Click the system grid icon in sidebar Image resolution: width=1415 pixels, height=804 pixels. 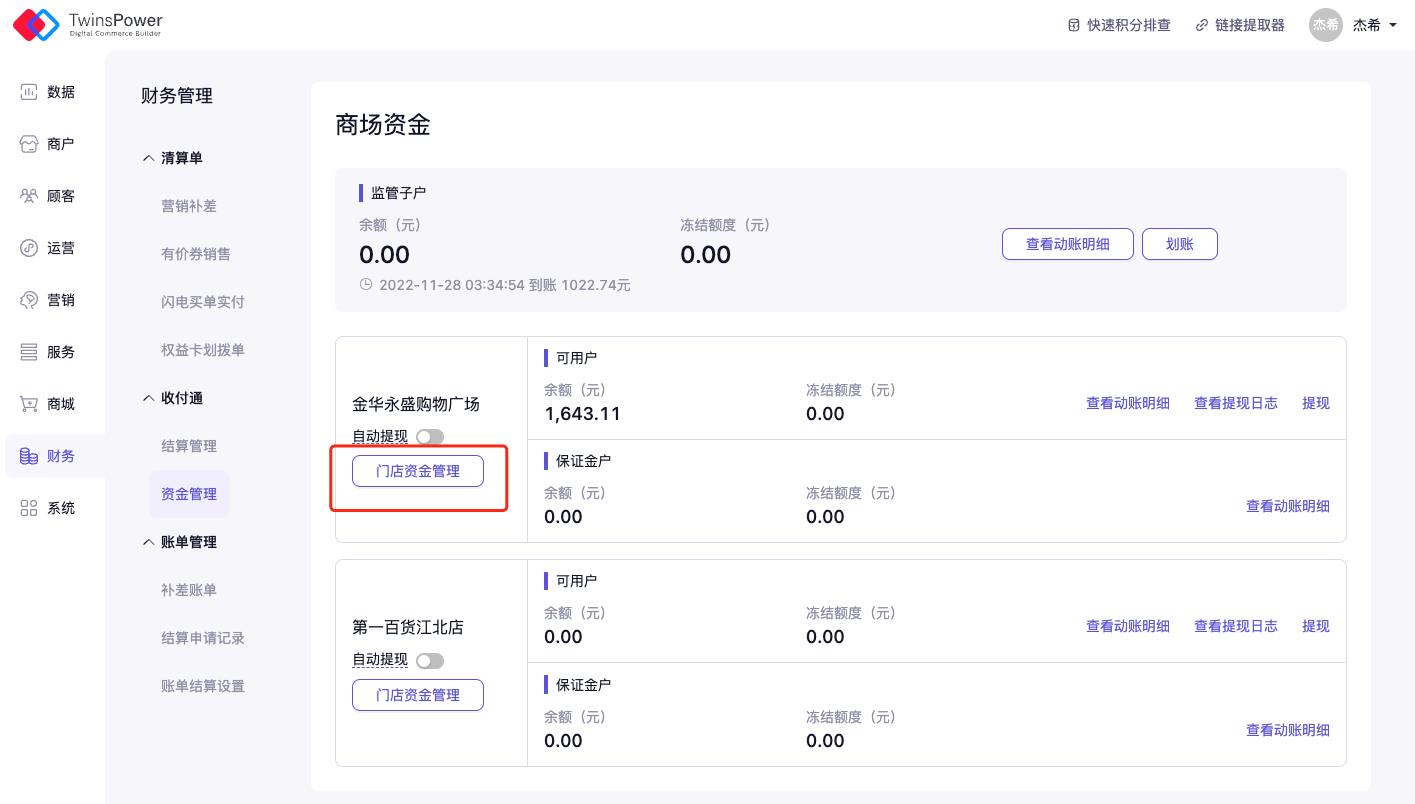click(x=29, y=508)
